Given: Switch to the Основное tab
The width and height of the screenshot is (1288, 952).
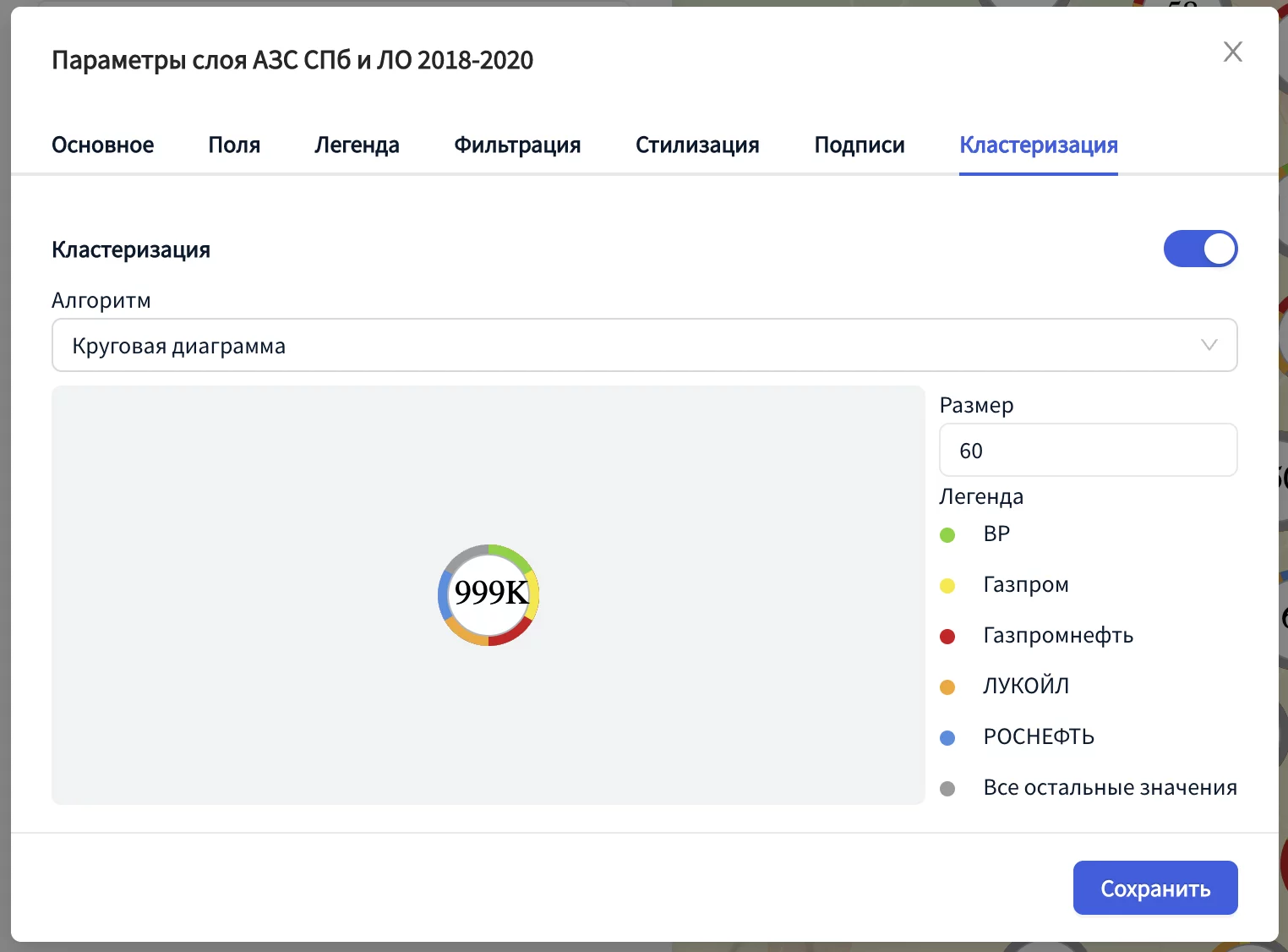Looking at the screenshot, I should 103,145.
